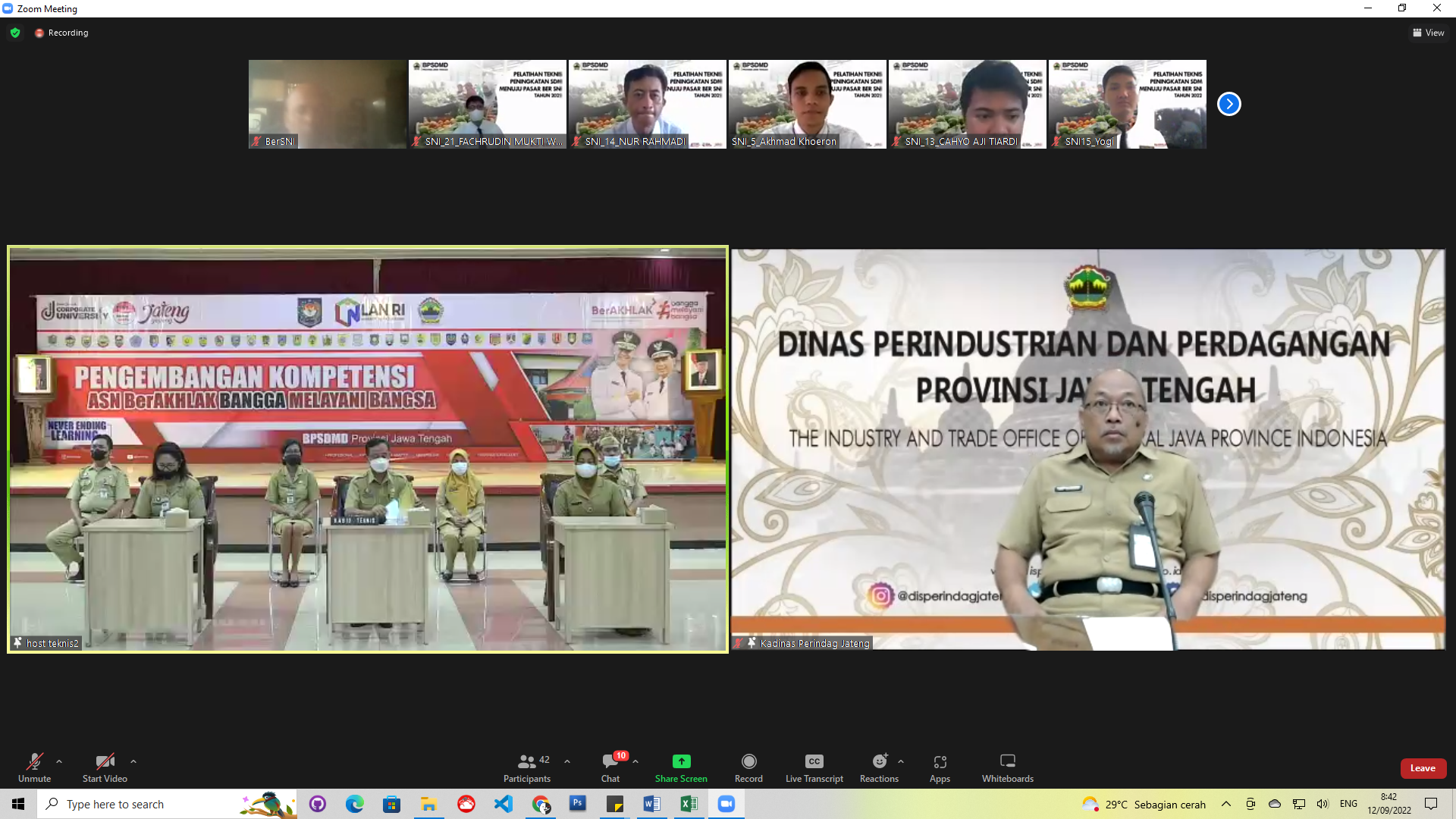
Task: Show hidden system tray icons
Action: pos(1226,804)
